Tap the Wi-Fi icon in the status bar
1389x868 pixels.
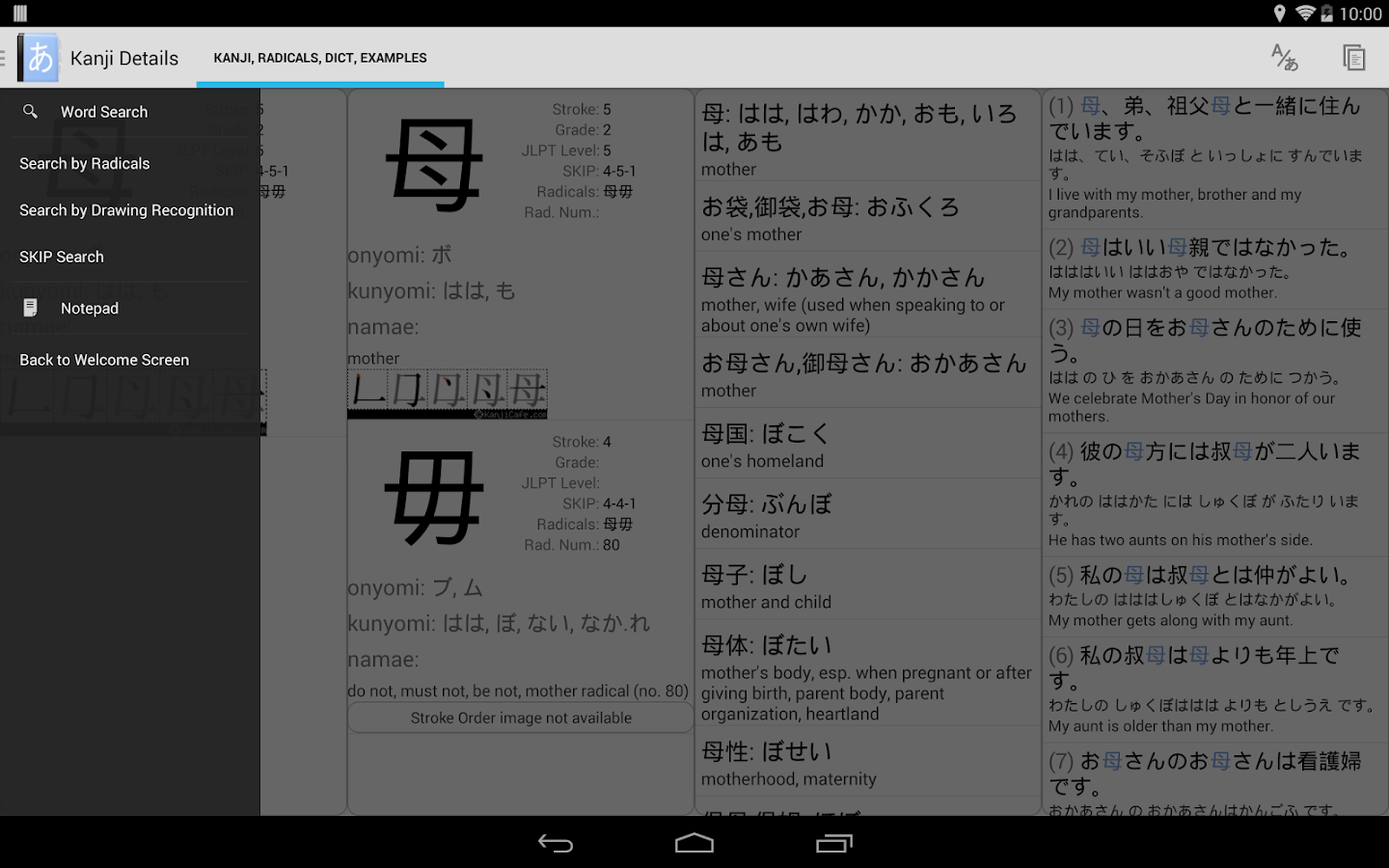(1304, 14)
